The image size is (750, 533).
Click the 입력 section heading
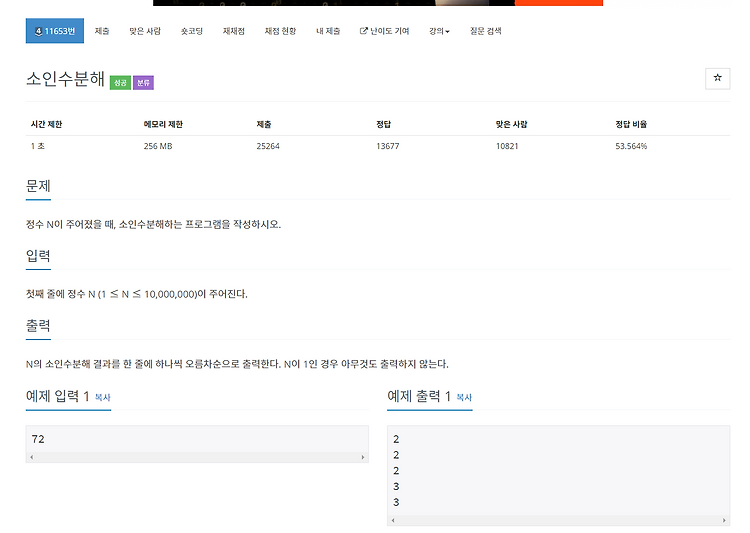point(38,255)
